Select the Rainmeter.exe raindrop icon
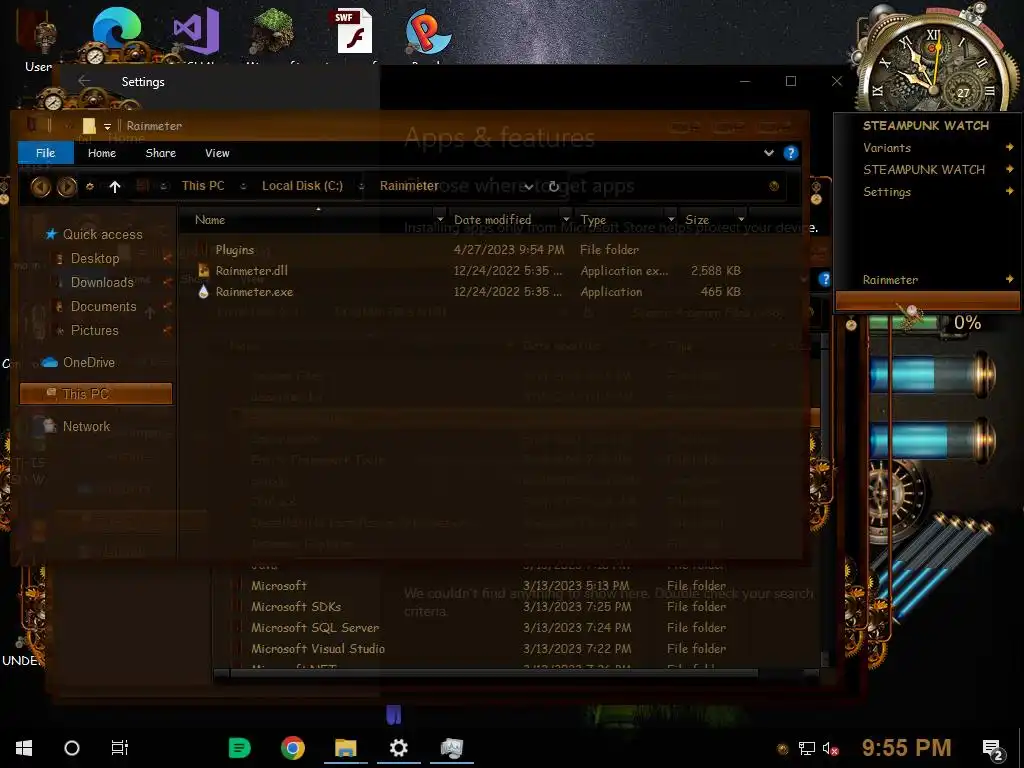 [203, 292]
